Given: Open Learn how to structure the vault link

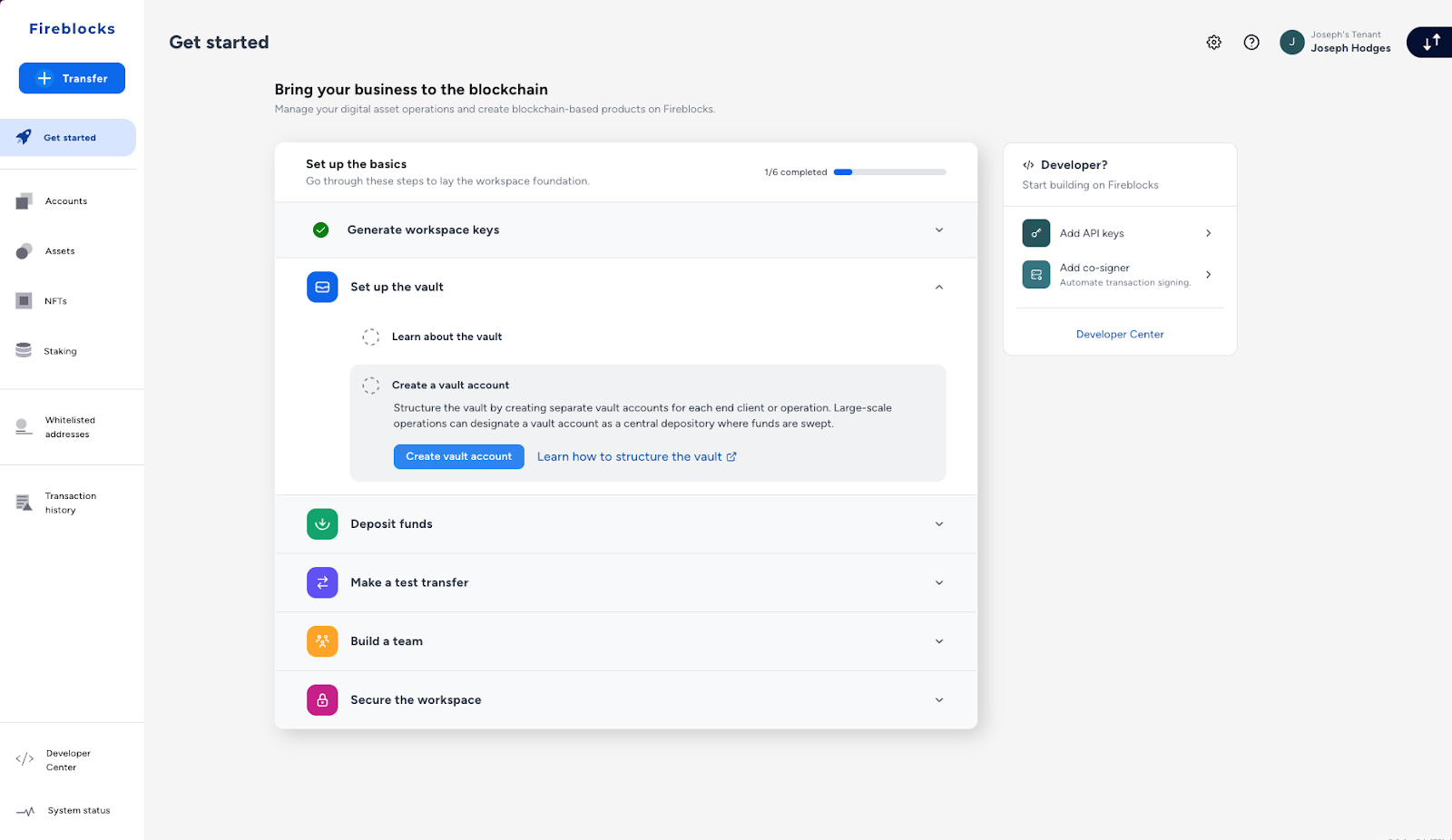Looking at the screenshot, I should (637, 456).
